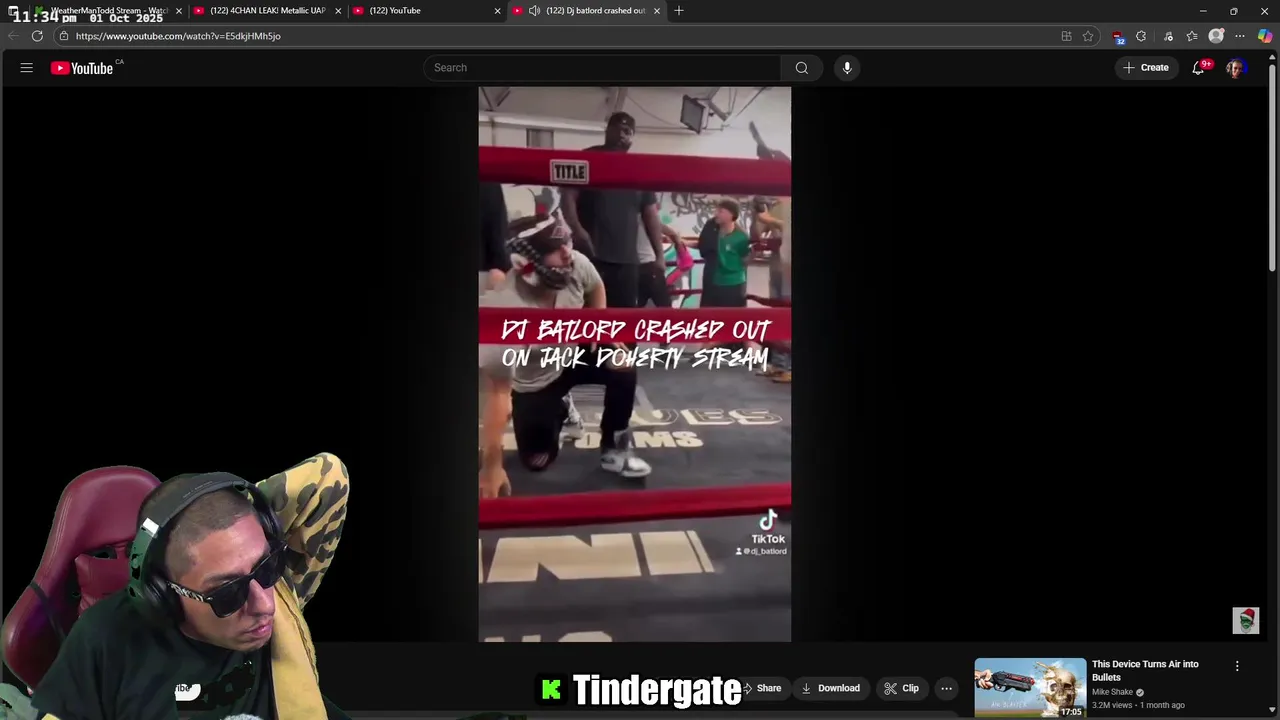Open more actions ellipsis beside Clip
The width and height of the screenshot is (1280, 720).
pos(946,688)
